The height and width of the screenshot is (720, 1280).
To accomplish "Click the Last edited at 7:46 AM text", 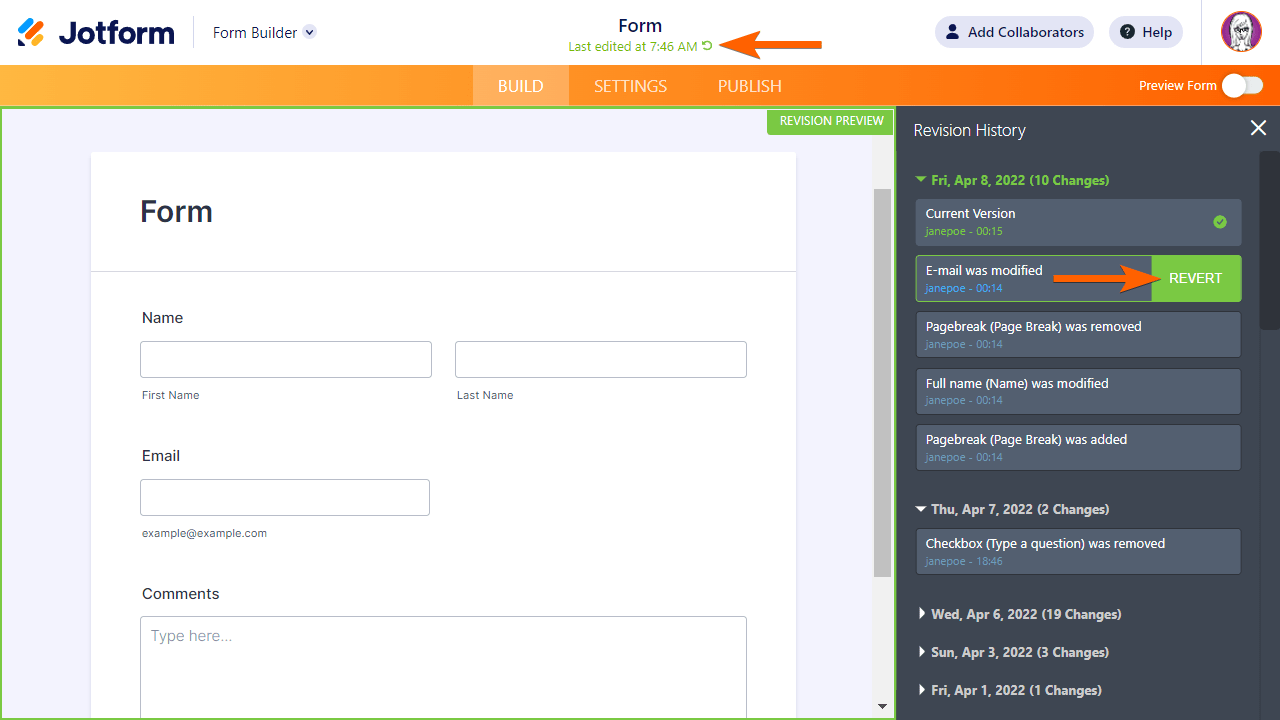I will pyautogui.click(x=633, y=47).
